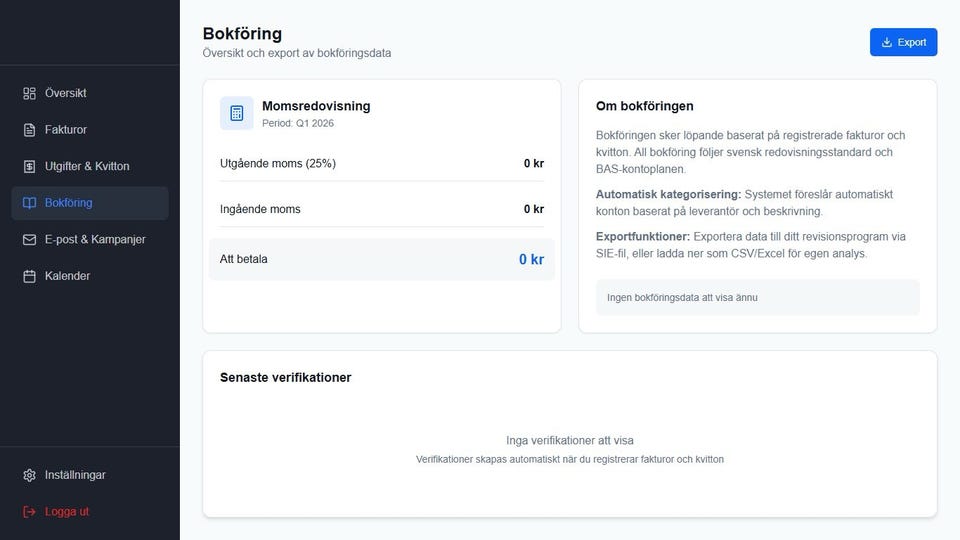Image resolution: width=960 pixels, height=540 pixels.
Task: Open Utgifter & Kvitton section
Action: pos(87,166)
